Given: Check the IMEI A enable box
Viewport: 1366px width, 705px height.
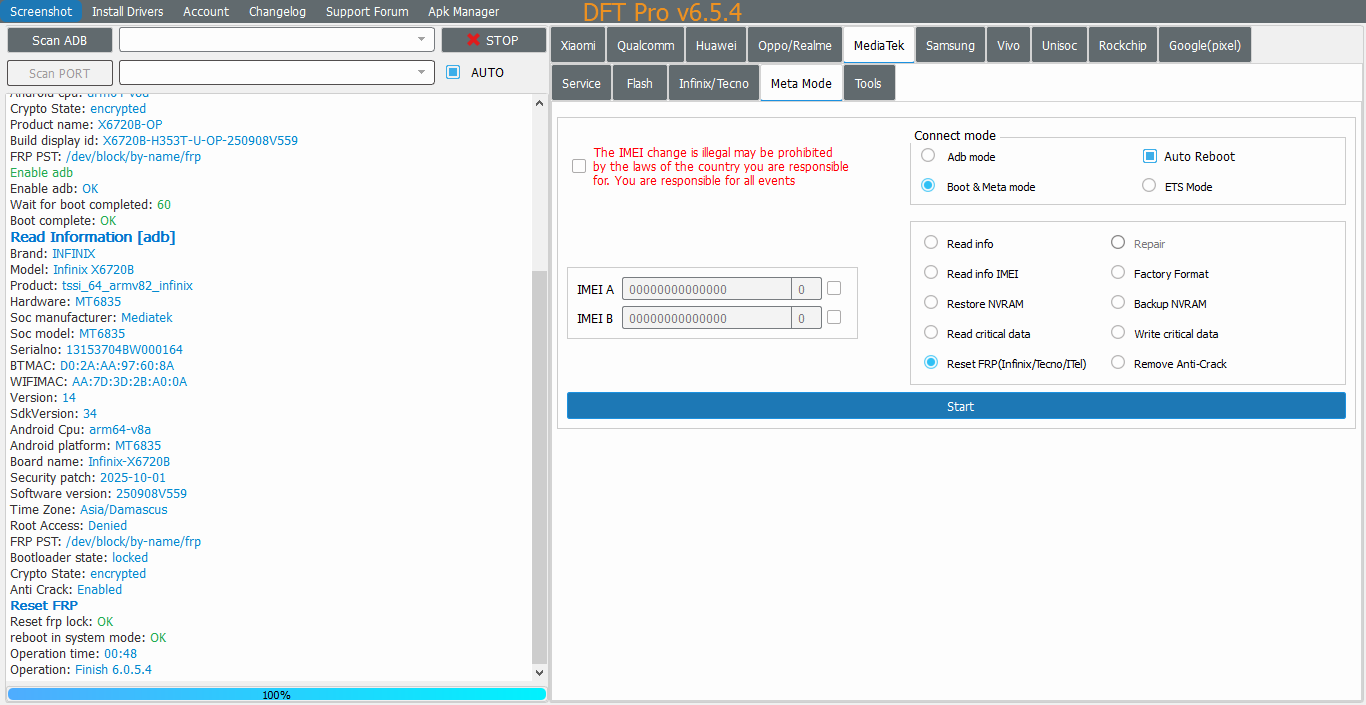Looking at the screenshot, I should [834, 288].
